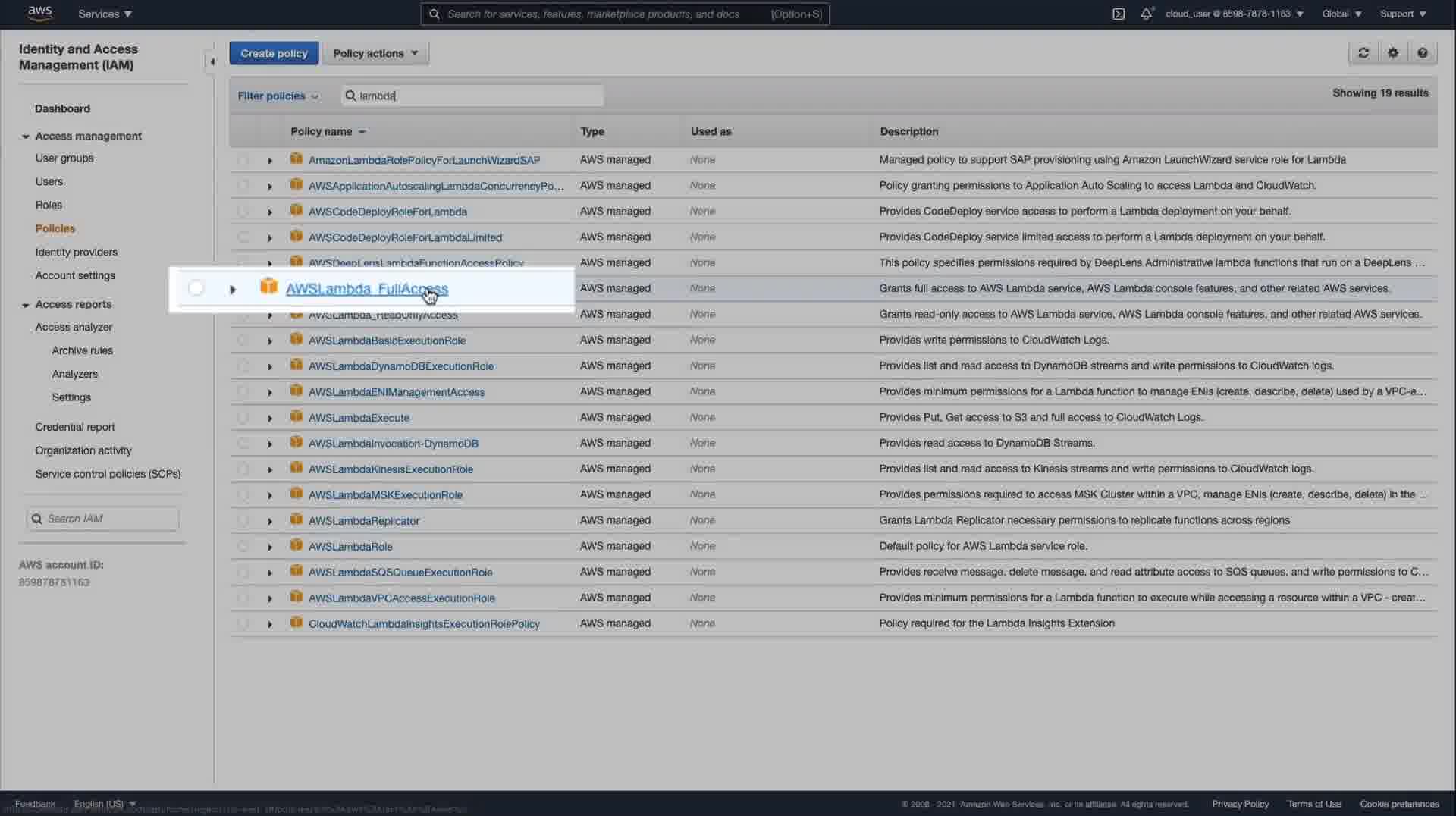Click policy icon for AWSCodeDeployRoleForLambdaLimited
The image size is (1456, 816).
(x=297, y=237)
